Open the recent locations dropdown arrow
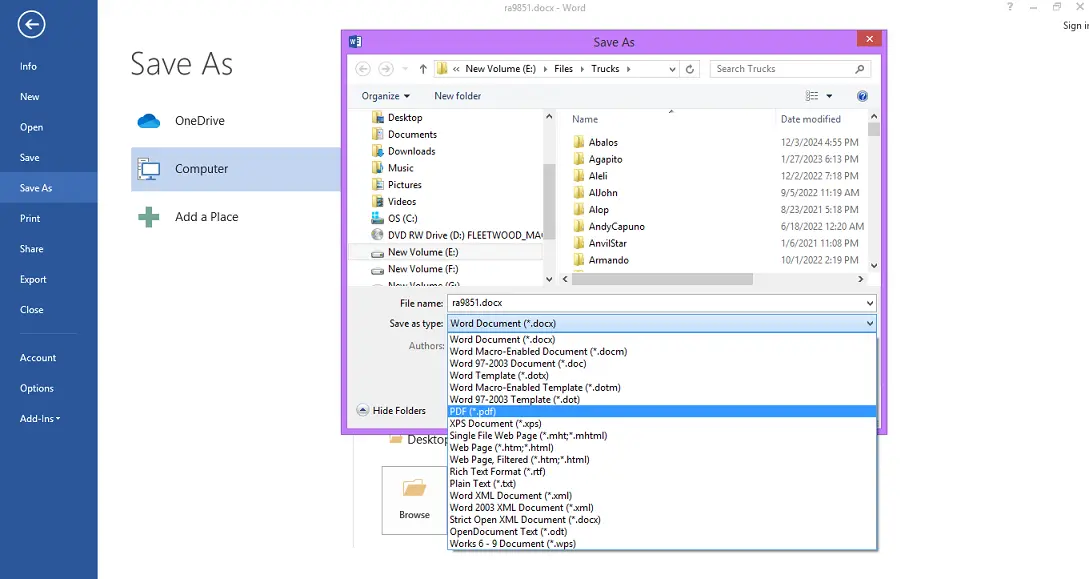This screenshot has height=579, width=1089. tap(405, 69)
